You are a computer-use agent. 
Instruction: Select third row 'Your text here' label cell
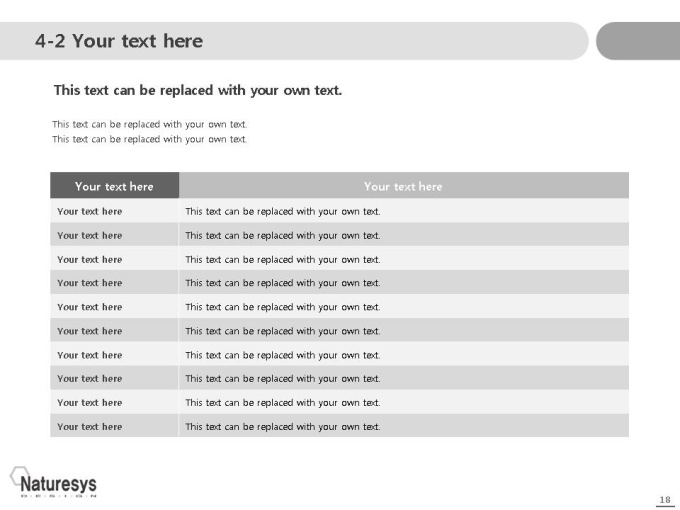click(114, 259)
